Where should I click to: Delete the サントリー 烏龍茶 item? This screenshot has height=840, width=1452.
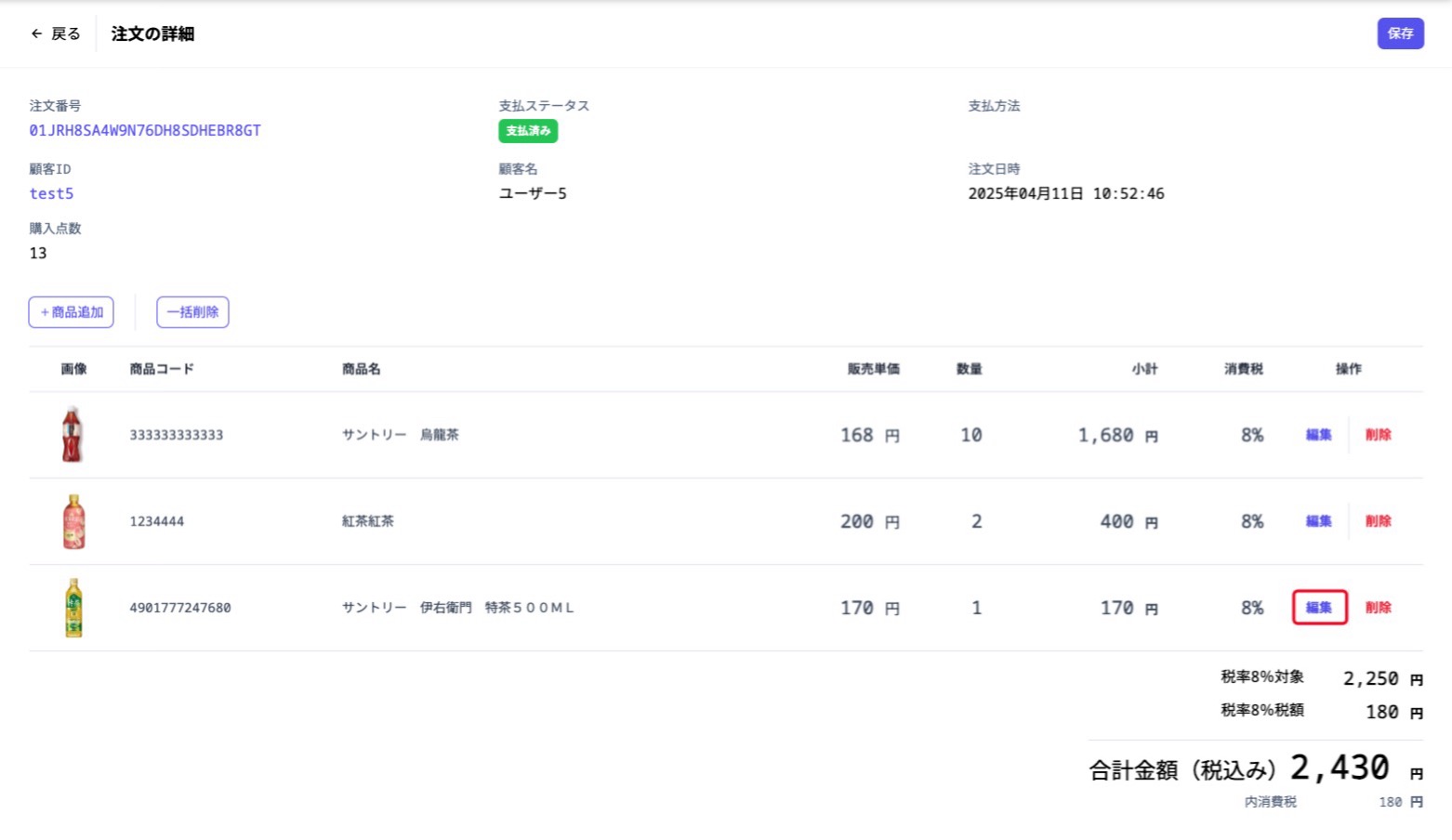(1379, 434)
